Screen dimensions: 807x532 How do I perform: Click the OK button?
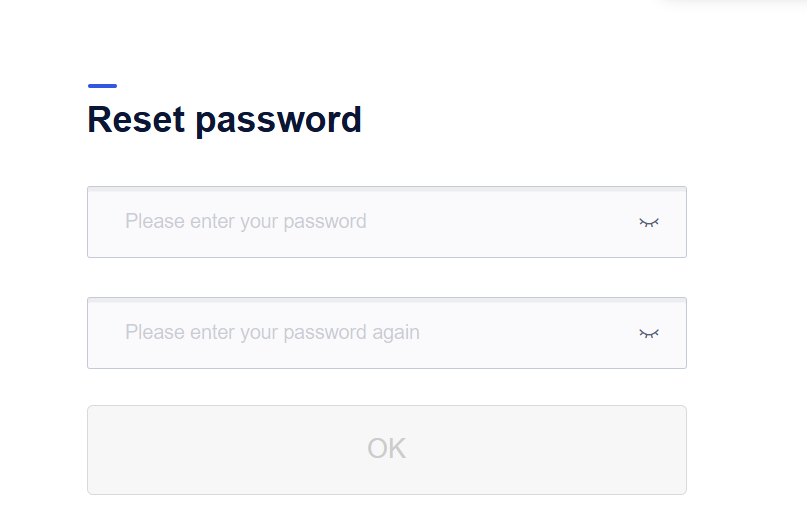click(x=387, y=450)
